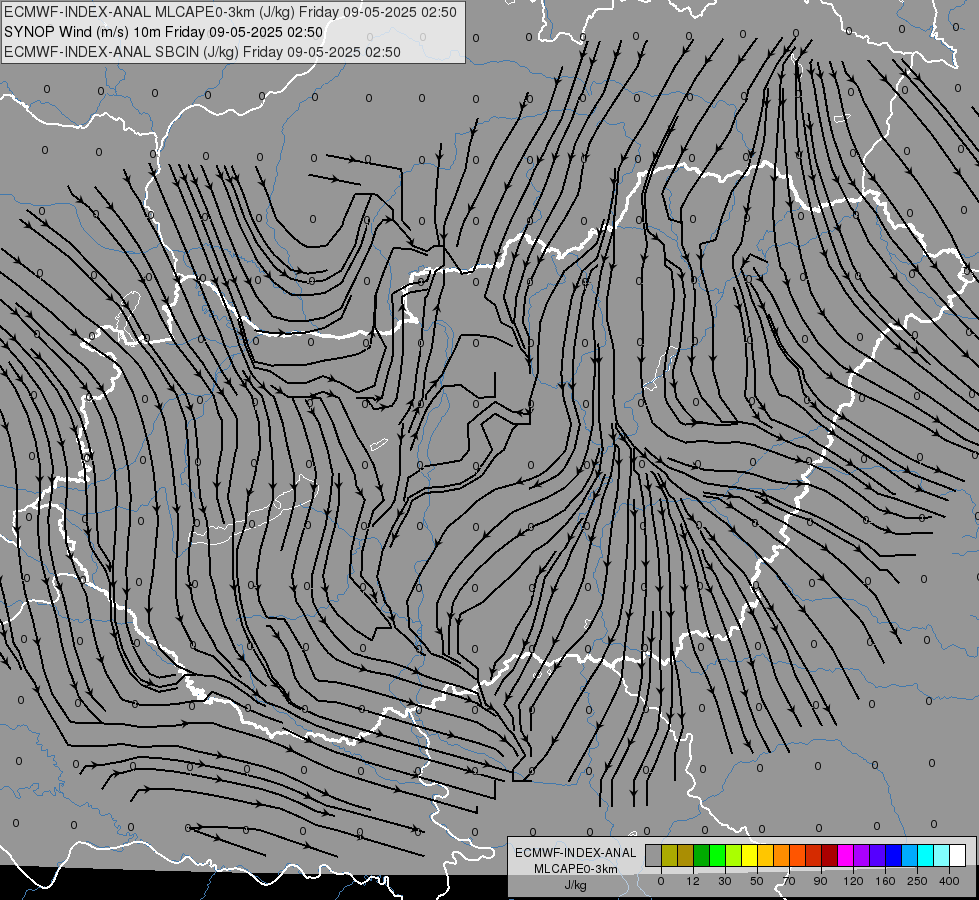Click the pure blue legend swatch
Screen dimensions: 979x900
tap(894, 855)
